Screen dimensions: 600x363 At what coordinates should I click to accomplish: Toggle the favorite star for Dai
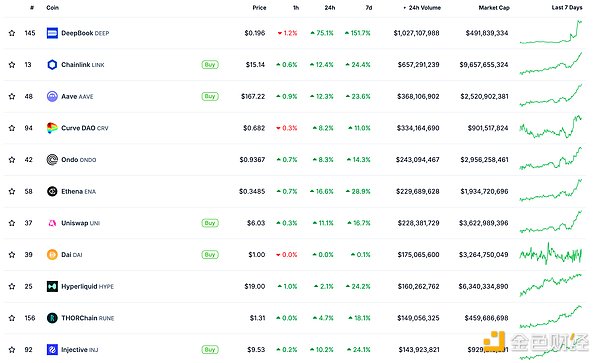pyautogui.click(x=12, y=255)
